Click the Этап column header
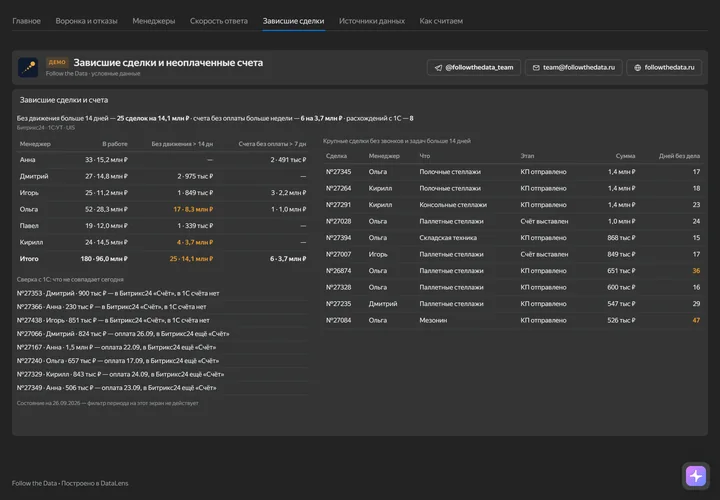 coord(527,156)
